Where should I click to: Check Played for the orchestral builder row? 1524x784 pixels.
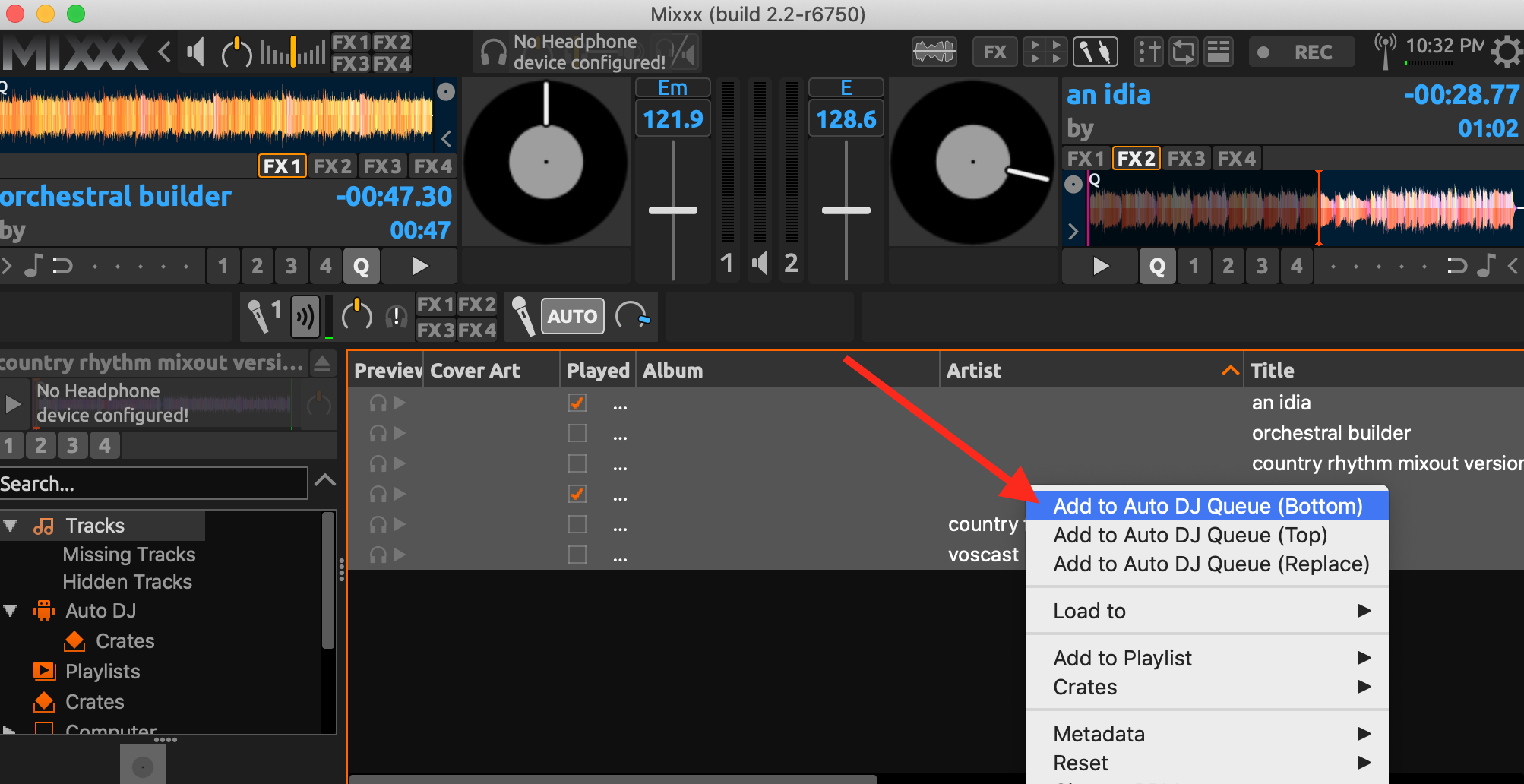tap(577, 433)
